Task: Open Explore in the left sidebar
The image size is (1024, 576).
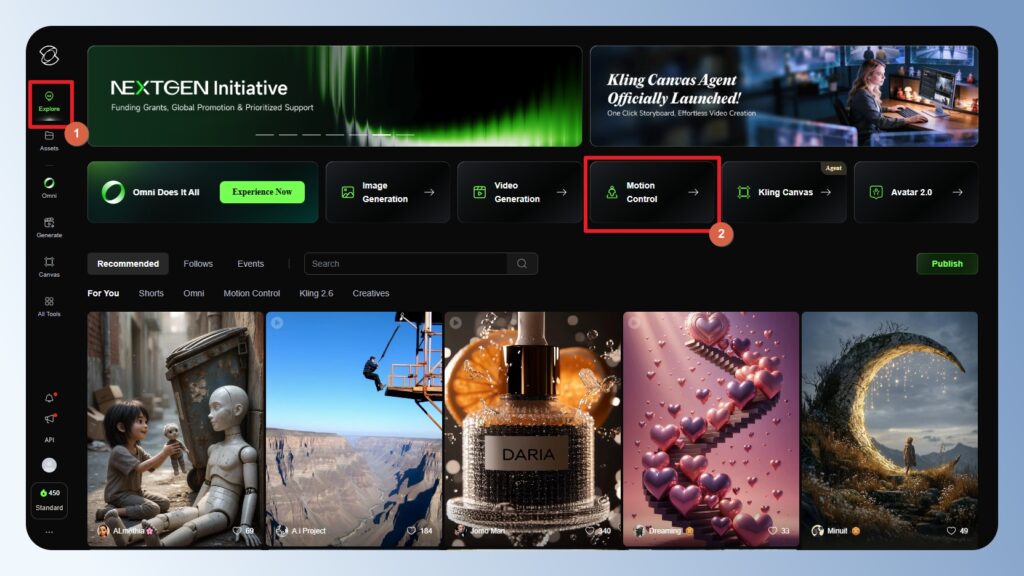Action: 49,101
